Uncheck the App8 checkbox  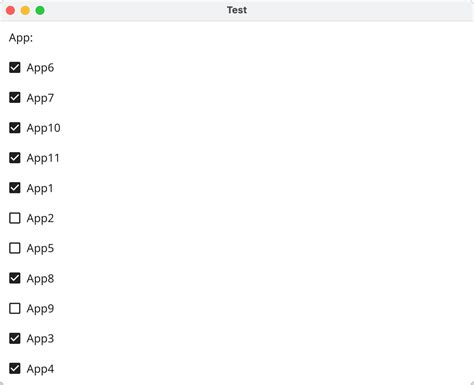coord(15,278)
